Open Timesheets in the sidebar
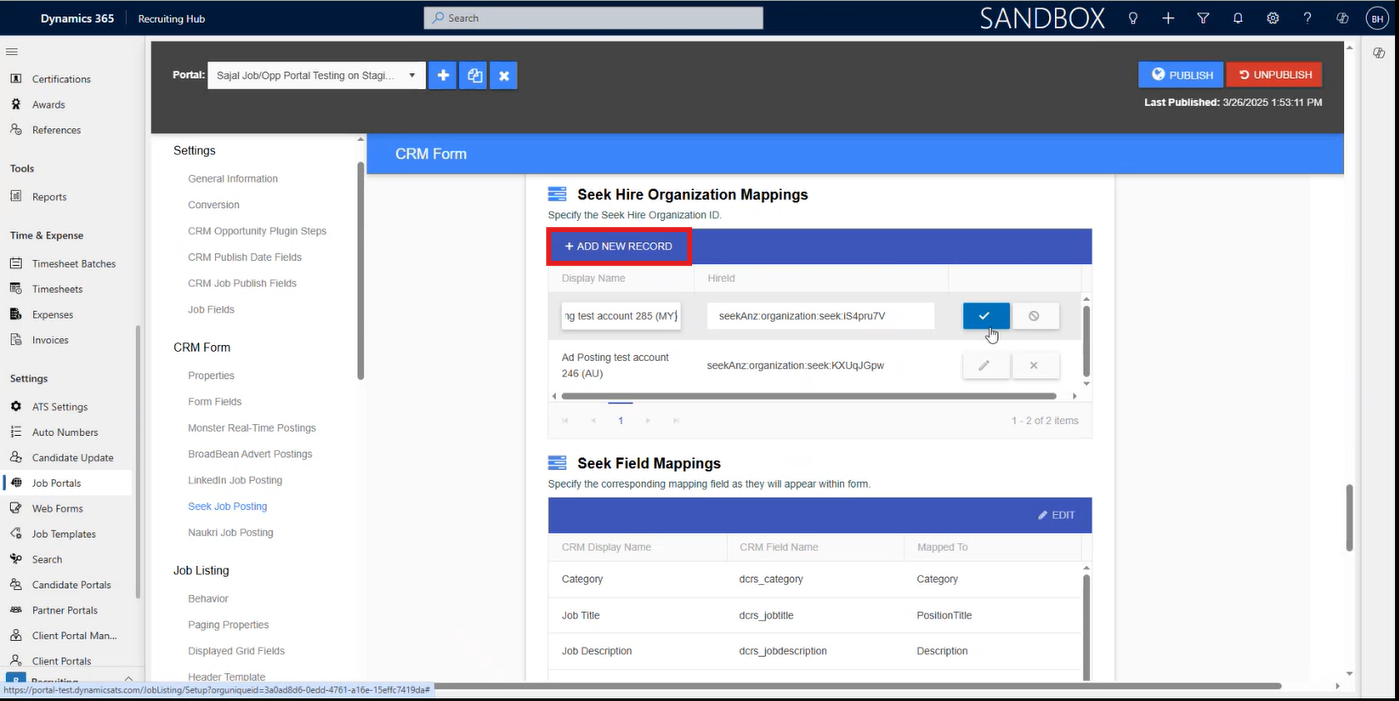The image size is (1399, 701). (x=57, y=289)
